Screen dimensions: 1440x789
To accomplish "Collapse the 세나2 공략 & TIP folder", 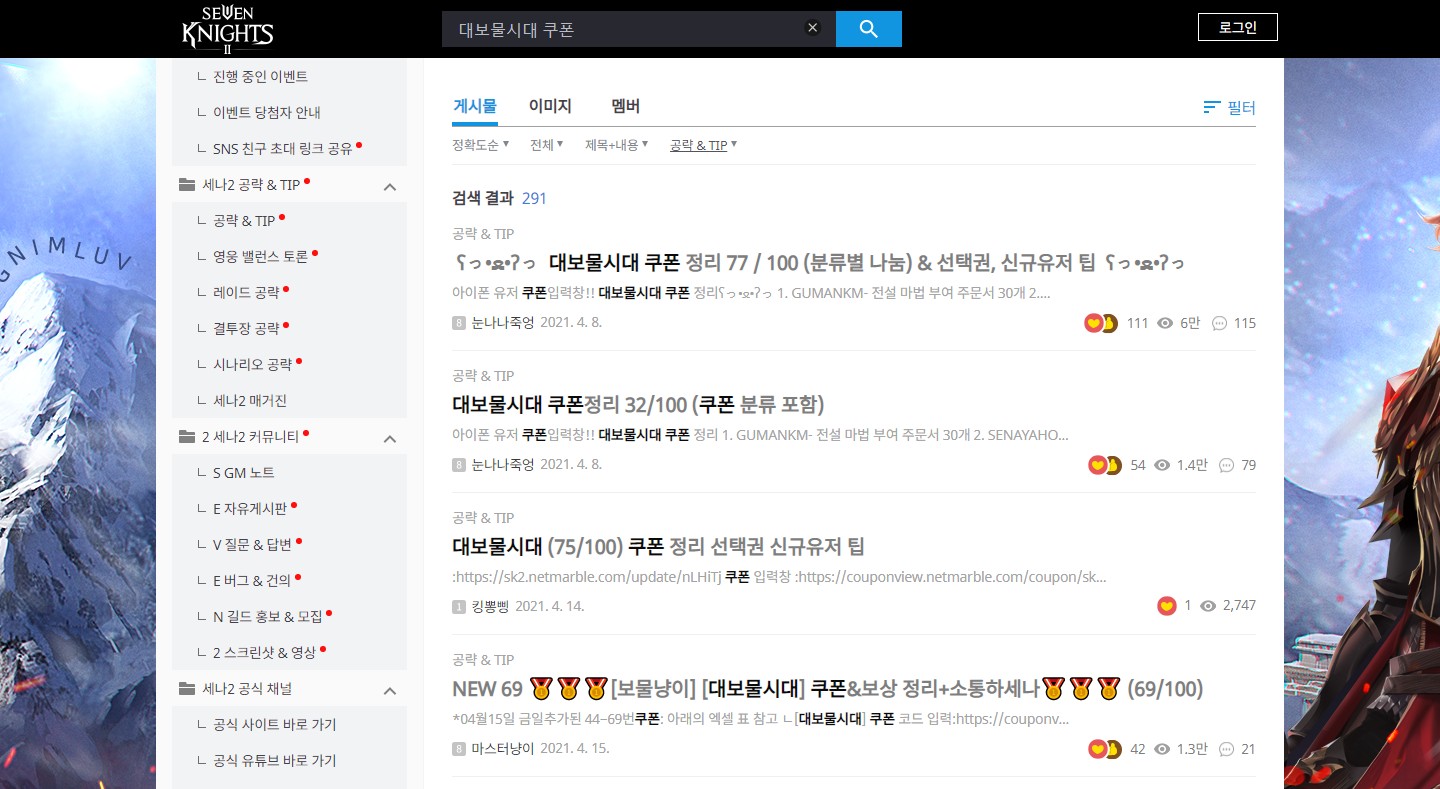I will (390, 186).
